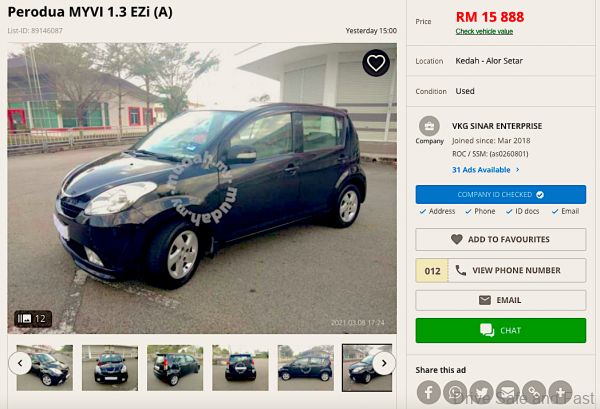600x409 pixels.
Task: Click the EMAIL seller button
Action: [501, 300]
